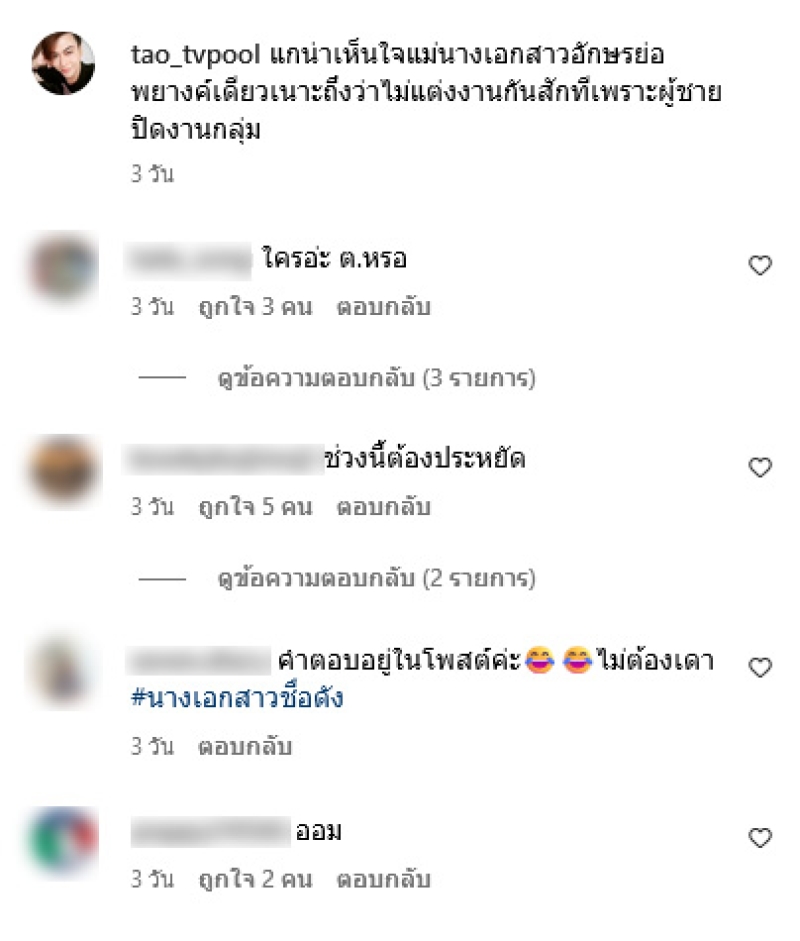Open the hashtag #นางเอกสาวชื่อดัง

pos(237,698)
